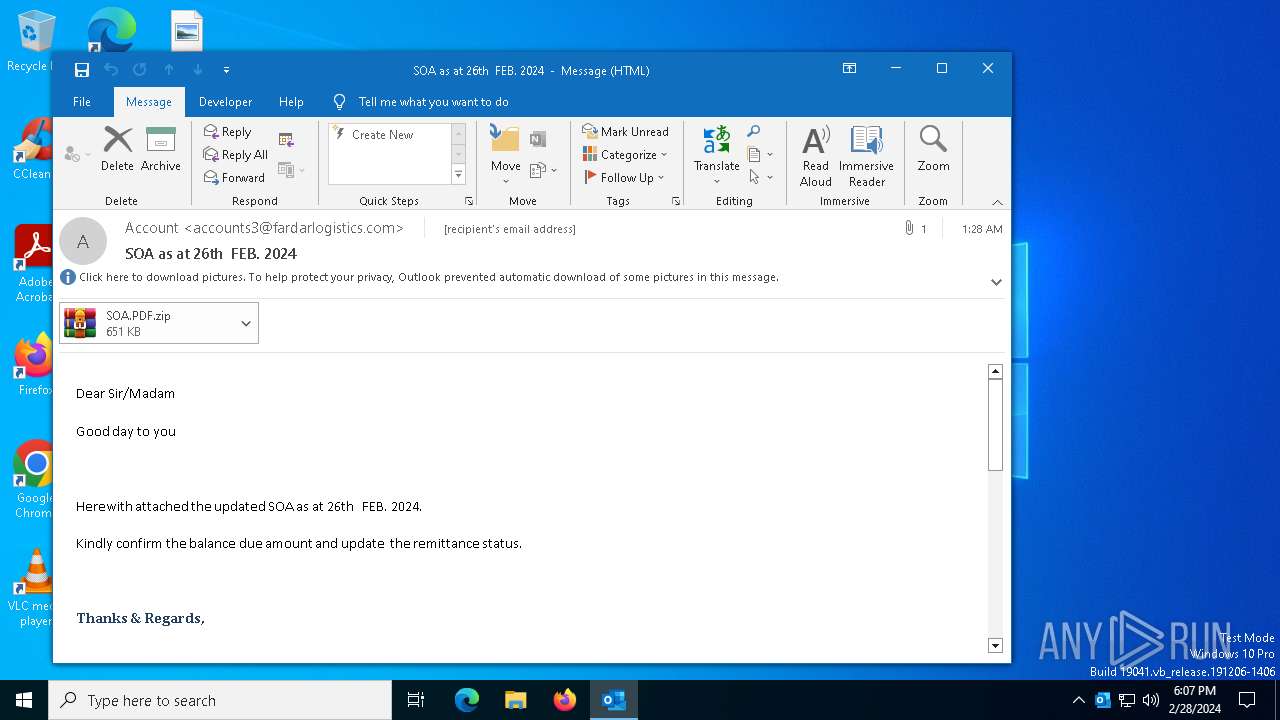Viewport: 1280px width, 720px height.
Task: Open Quick Steps dialog launcher
Action: click(468, 201)
